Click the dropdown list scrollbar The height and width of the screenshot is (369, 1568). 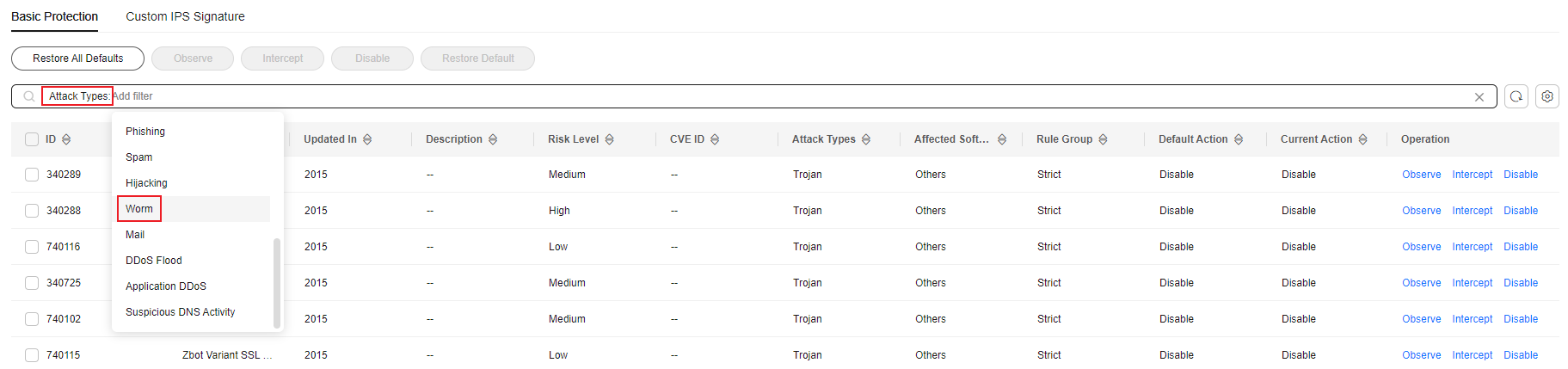point(277,283)
